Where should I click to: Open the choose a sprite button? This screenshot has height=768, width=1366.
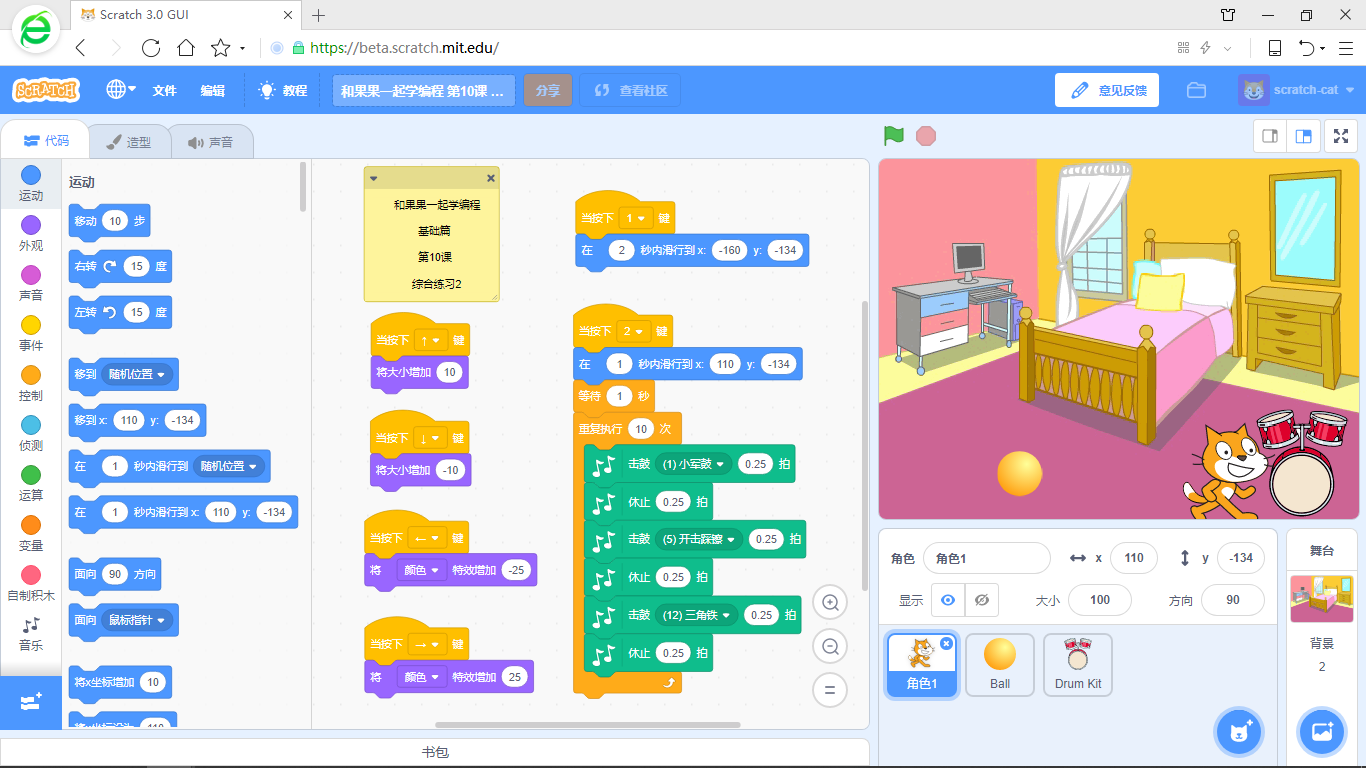[1240, 732]
